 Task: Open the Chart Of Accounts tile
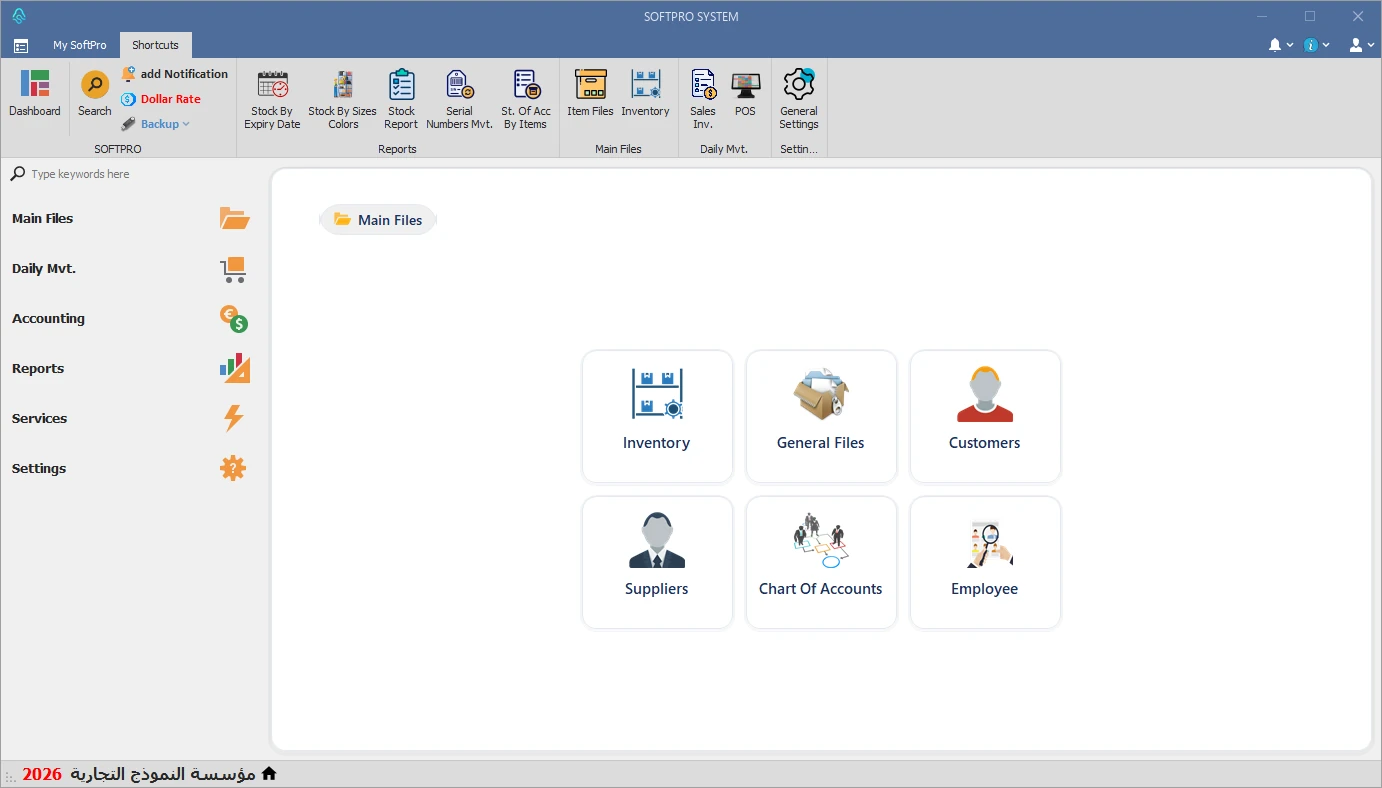[x=821, y=562]
